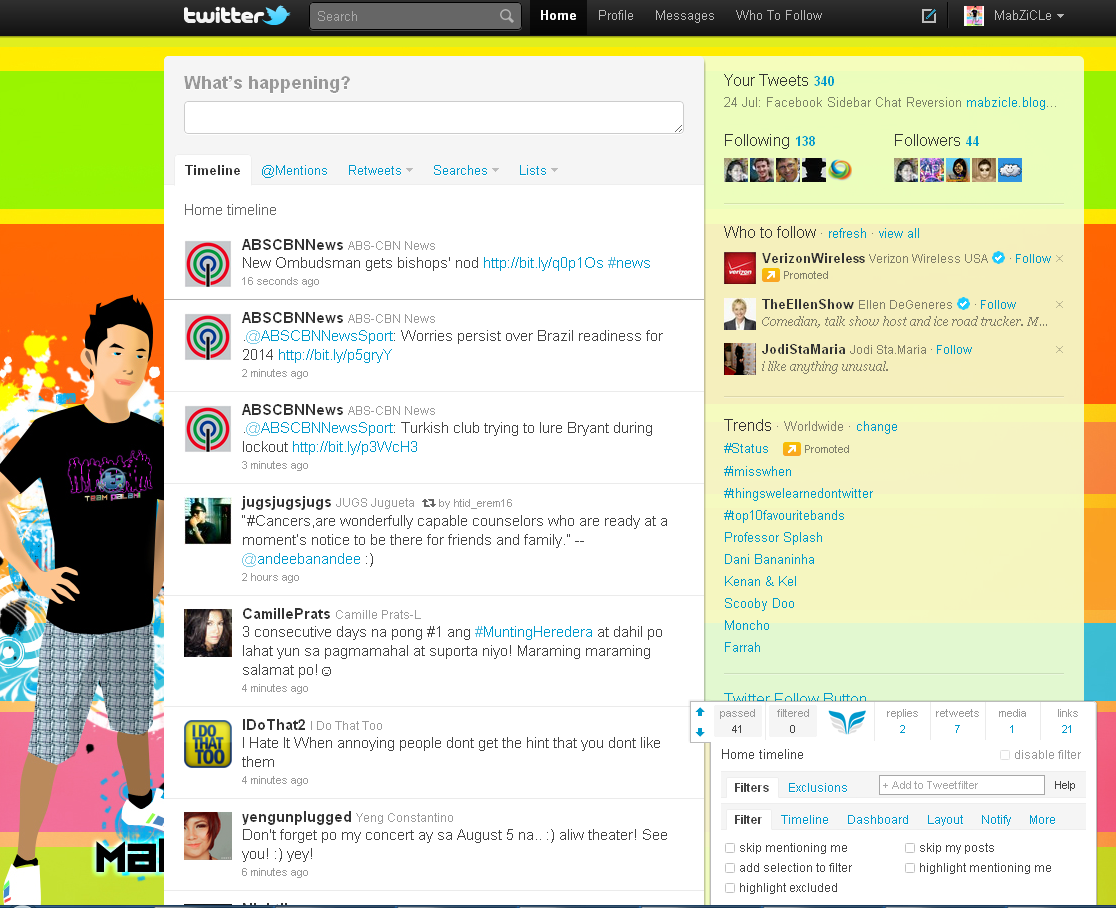Click the last followers avatar with cloud
Screen dimensions: 1116x908
[x=1010, y=170]
